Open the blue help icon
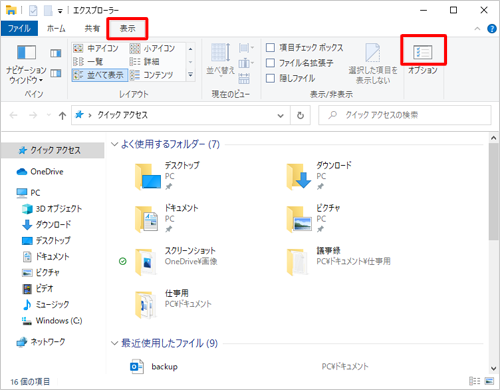 [492, 29]
